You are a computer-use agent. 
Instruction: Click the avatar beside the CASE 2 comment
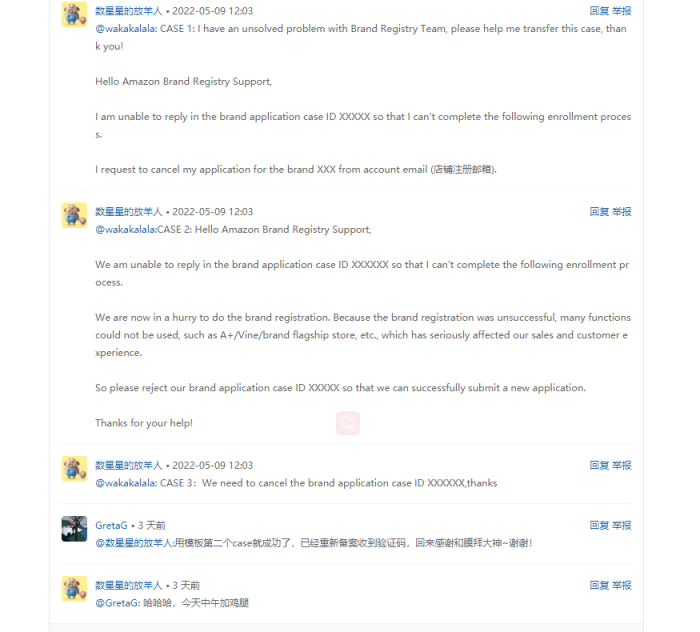click(x=74, y=215)
